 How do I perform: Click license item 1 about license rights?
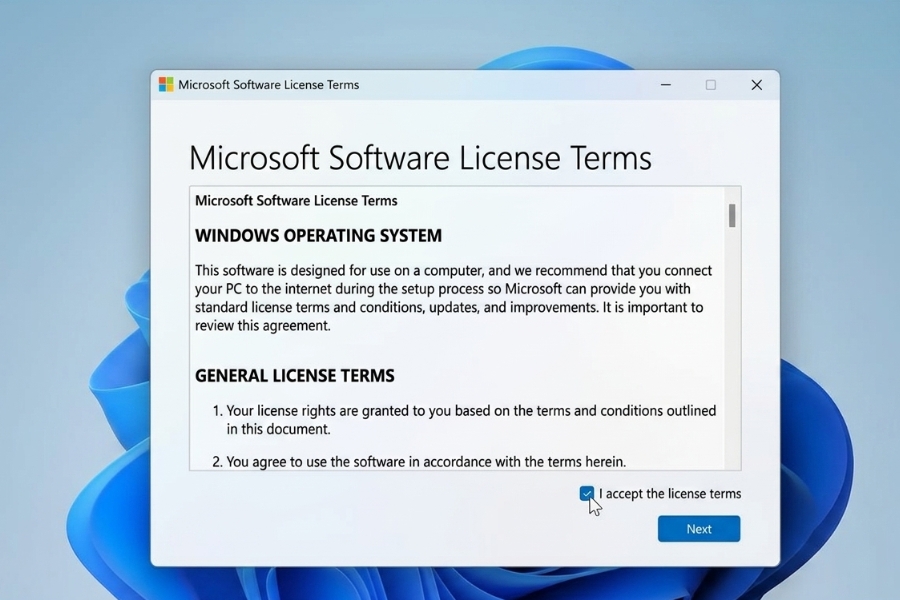click(464, 420)
